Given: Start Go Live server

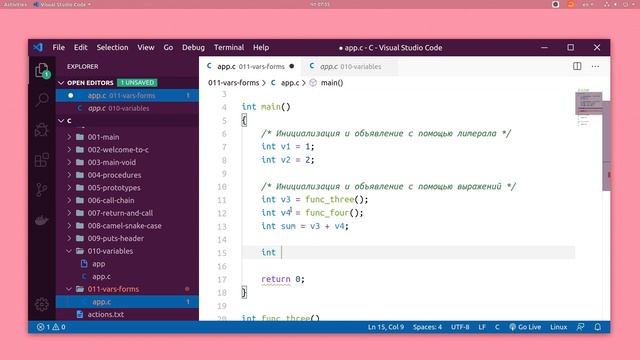Looking at the screenshot, I should click(525, 327).
